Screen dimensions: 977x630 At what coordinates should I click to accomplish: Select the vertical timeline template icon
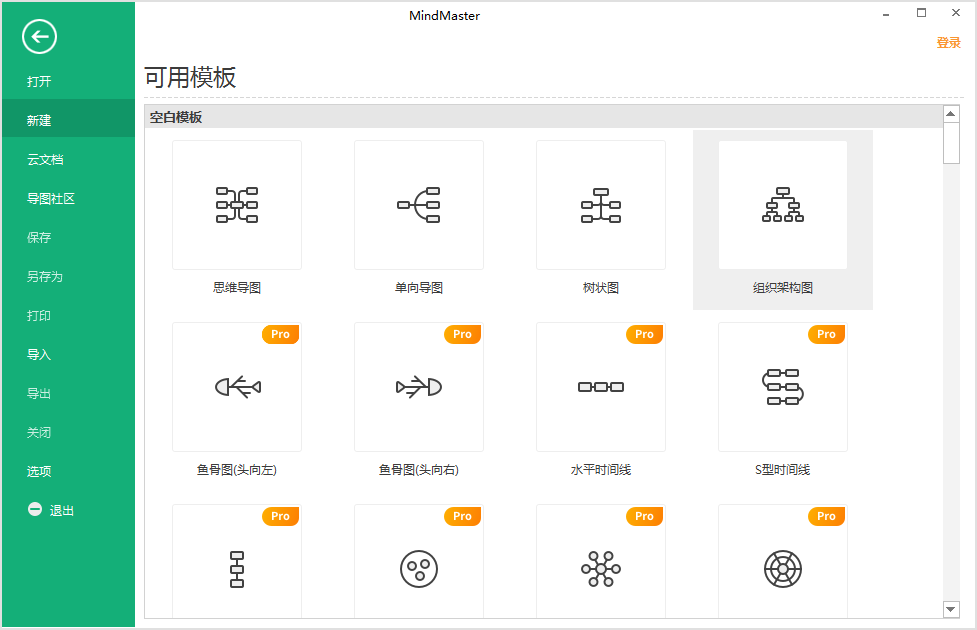(237, 569)
